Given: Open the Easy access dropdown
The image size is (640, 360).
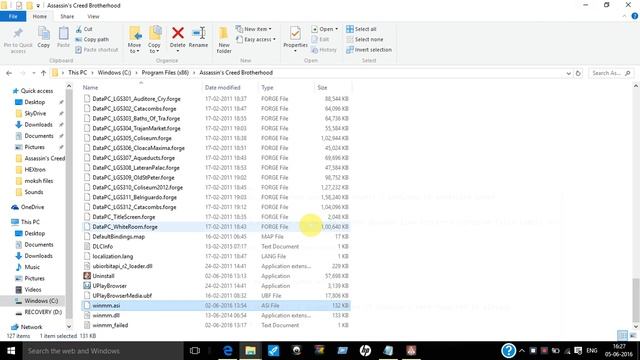Looking at the screenshot, I should (x=256, y=40).
